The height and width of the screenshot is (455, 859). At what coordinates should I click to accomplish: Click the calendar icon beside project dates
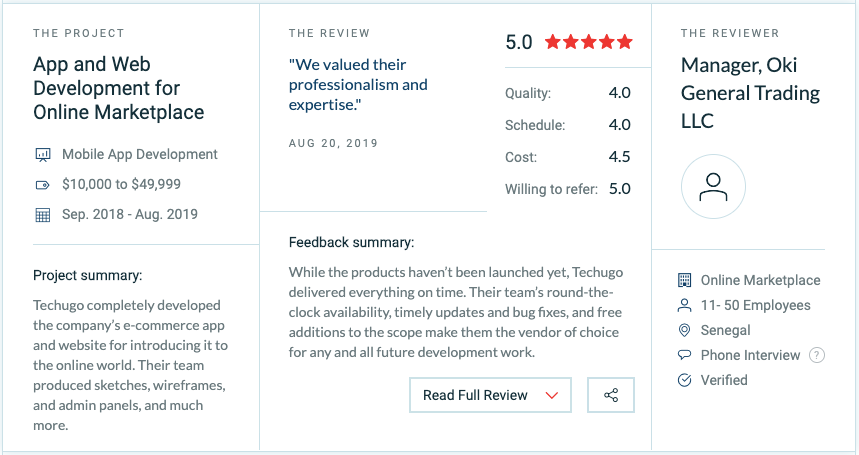[x=43, y=215]
